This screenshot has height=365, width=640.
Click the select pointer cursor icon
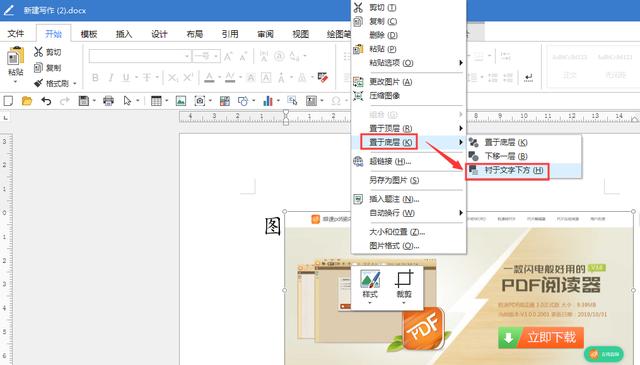click(x=127, y=100)
